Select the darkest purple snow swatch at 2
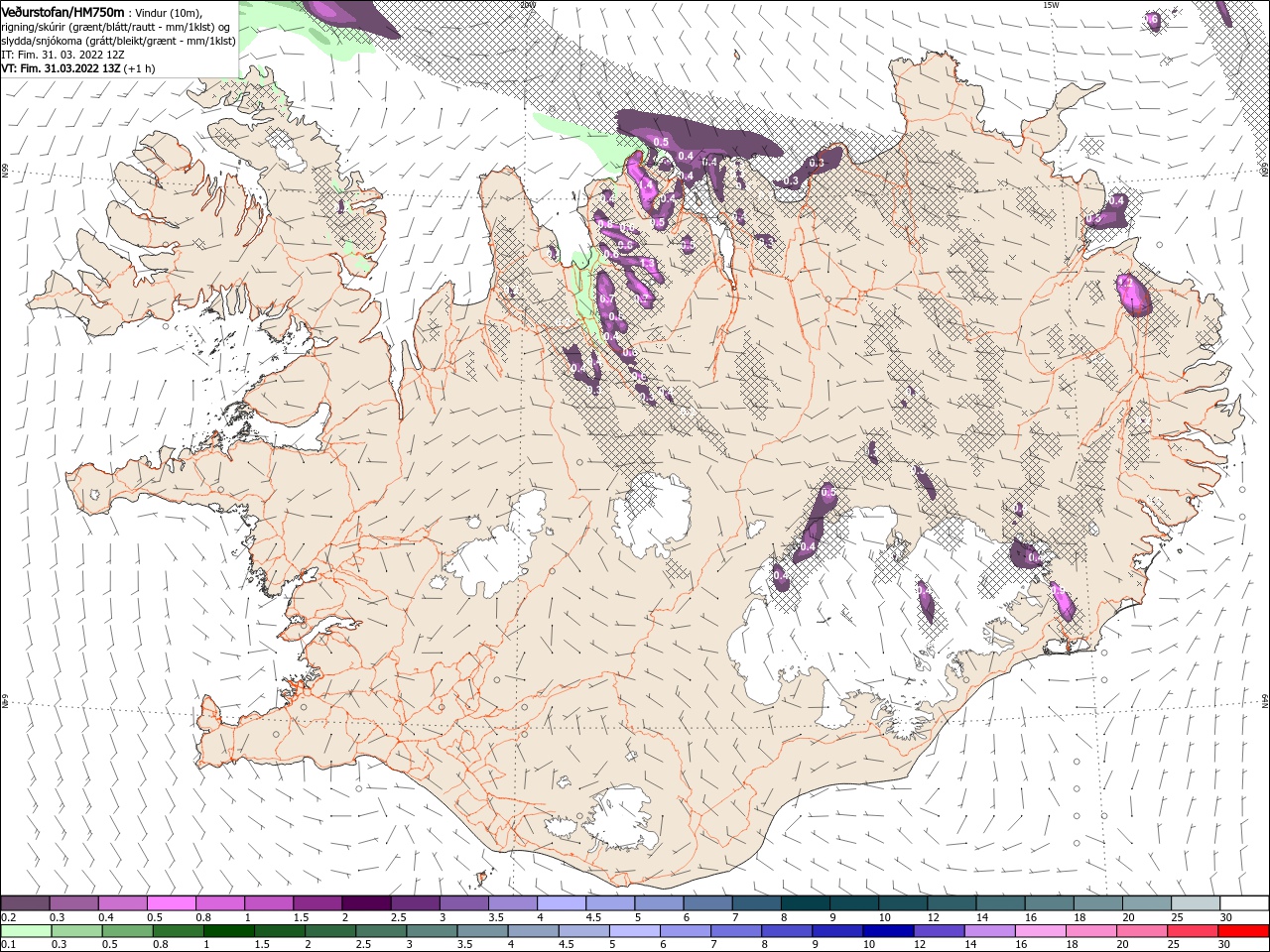 (x=365, y=902)
